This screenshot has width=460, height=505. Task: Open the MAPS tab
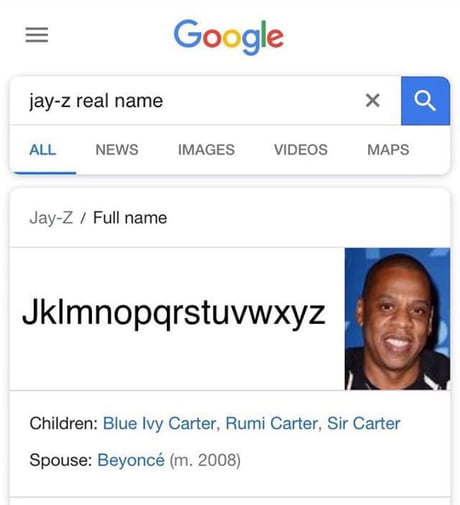click(388, 150)
